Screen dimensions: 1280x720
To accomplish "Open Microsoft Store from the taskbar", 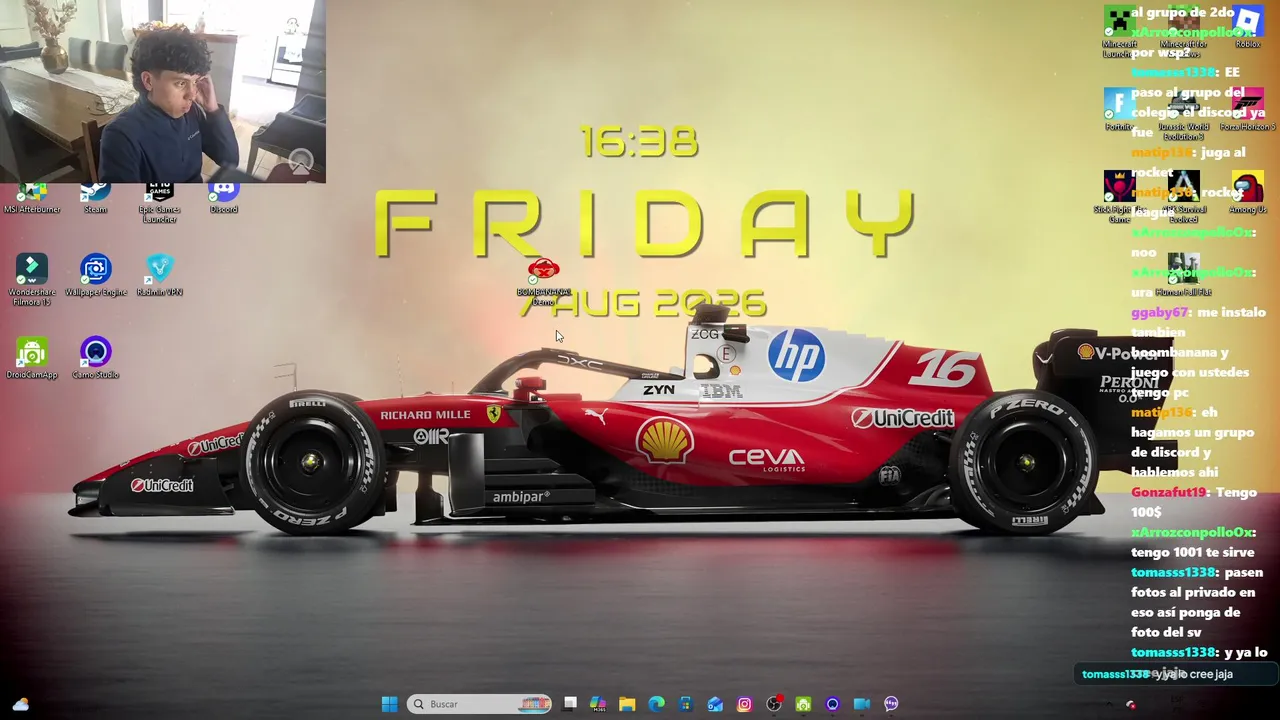I will (685, 704).
